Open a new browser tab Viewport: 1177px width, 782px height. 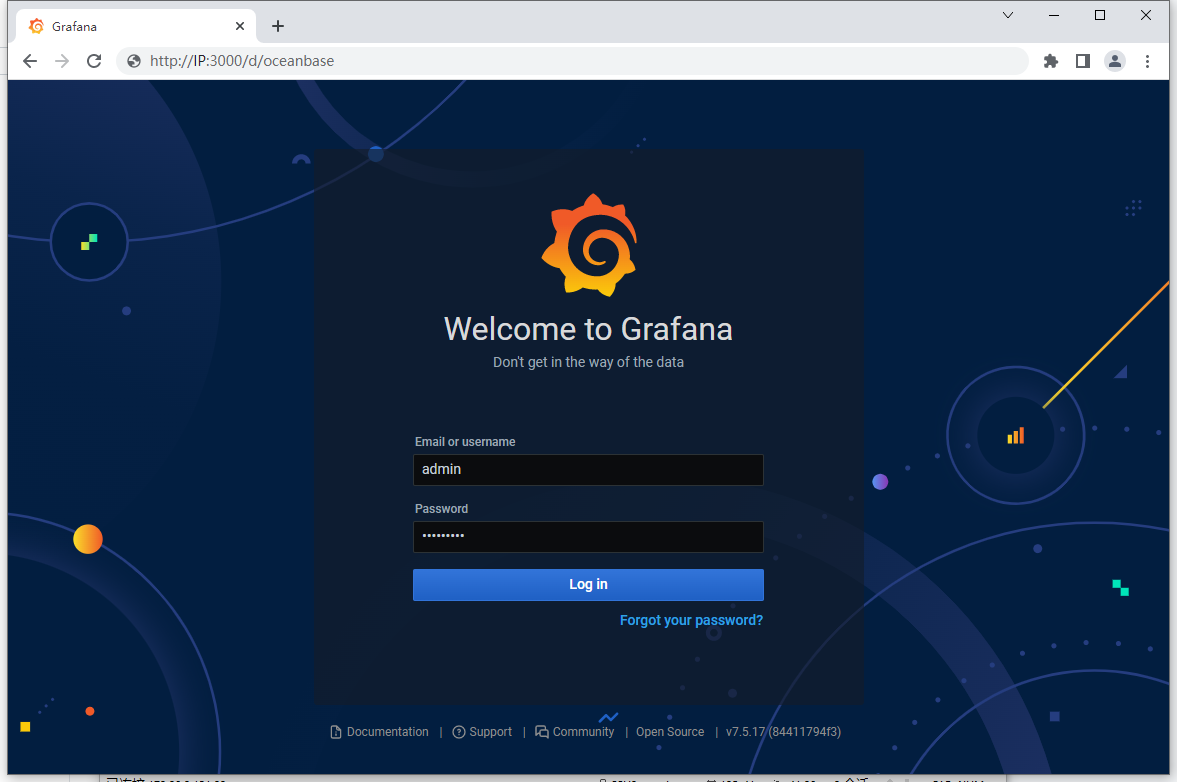[278, 26]
